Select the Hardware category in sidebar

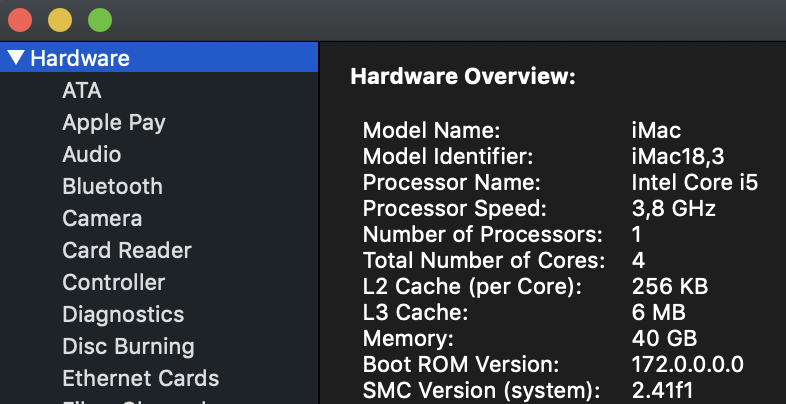80,58
